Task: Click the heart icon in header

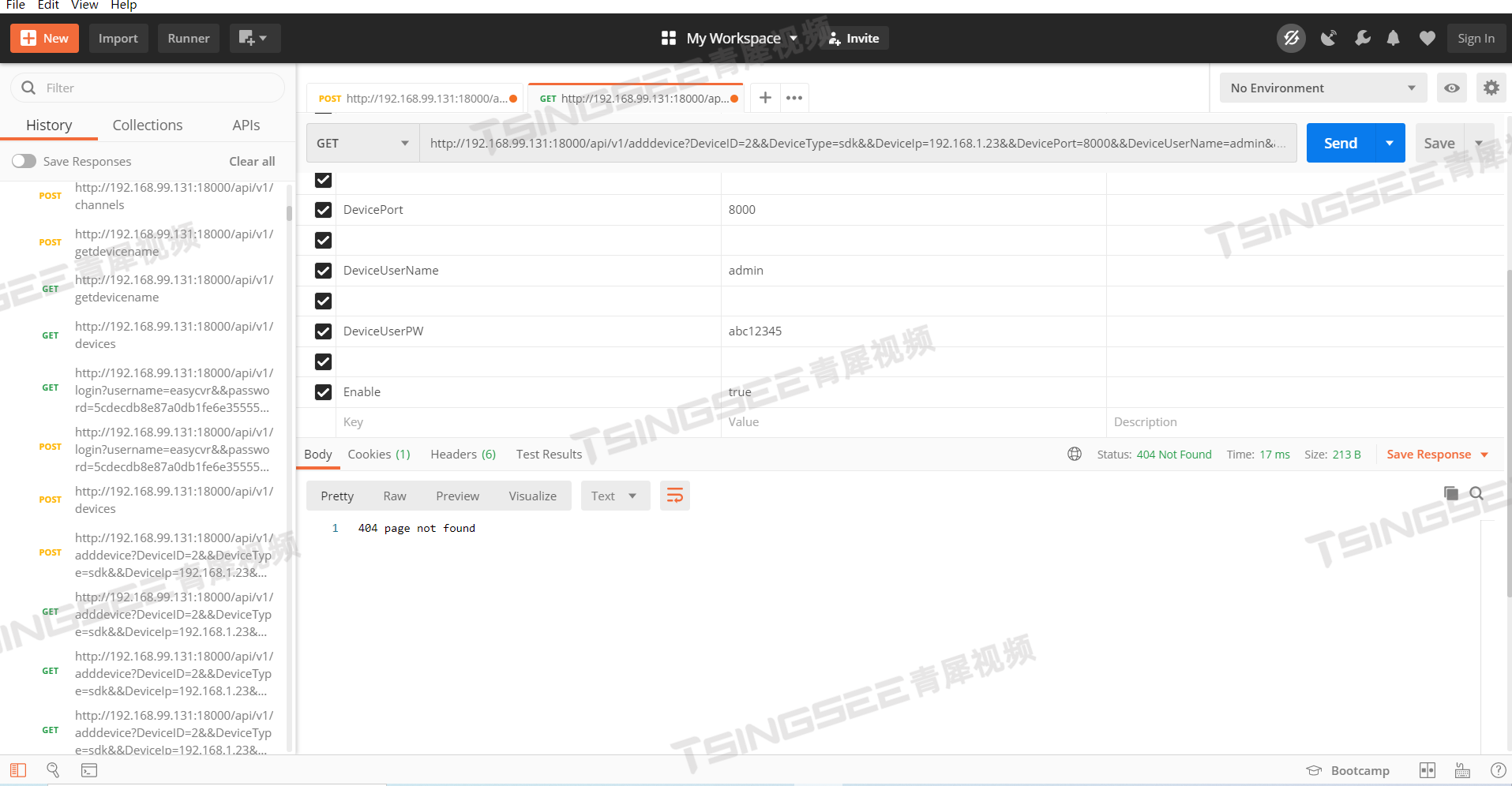Action: click(x=1427, y=38)
